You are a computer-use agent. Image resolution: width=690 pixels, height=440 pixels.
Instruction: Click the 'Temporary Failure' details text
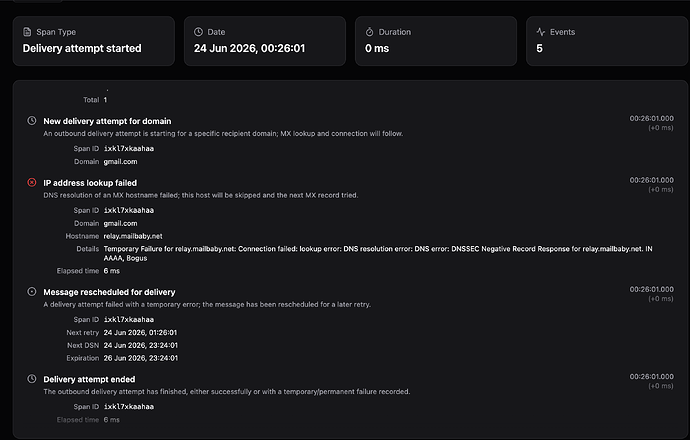click(x=378, y=253)
